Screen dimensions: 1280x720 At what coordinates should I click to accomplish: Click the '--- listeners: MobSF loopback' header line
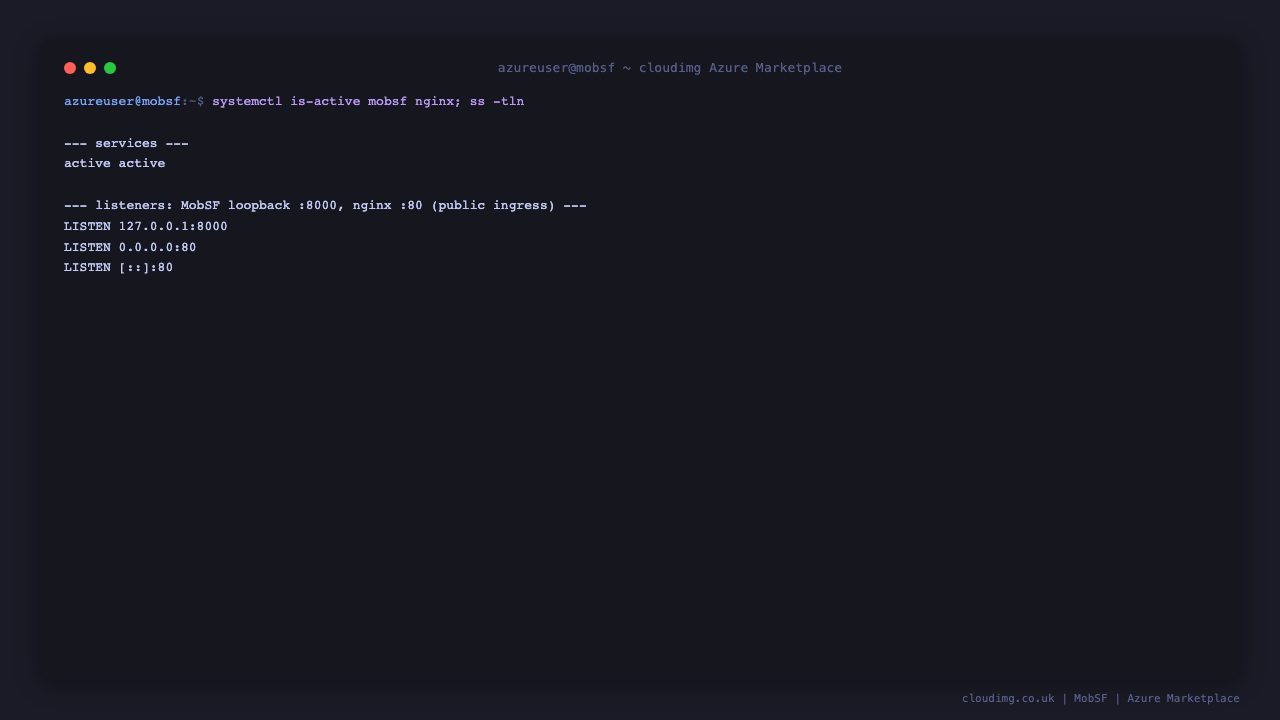click(325, 206)
